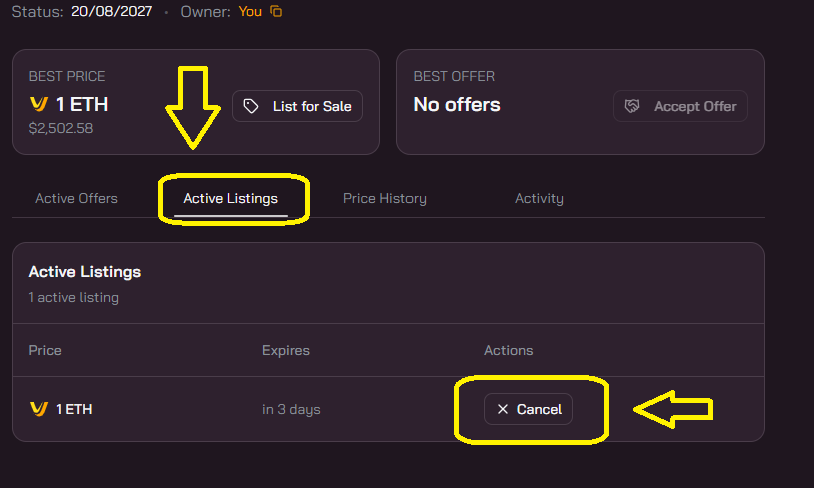The height and width of the screenshot is (488, 814).
Task: Select the Activity tab
Action: point(539,198)
